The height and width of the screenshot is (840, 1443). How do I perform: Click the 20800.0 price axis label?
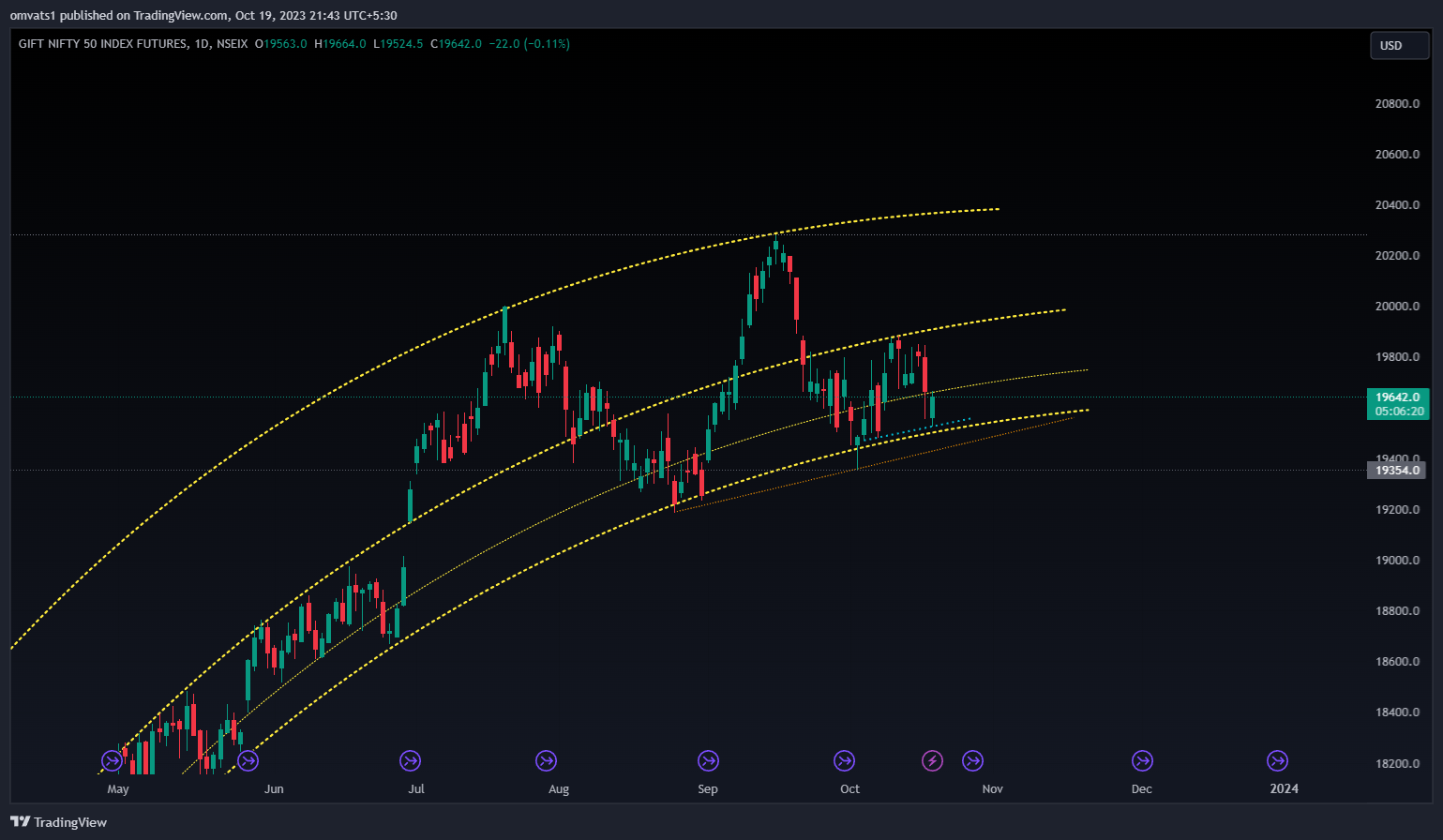pyautogui.click(x=1397, y=104)
